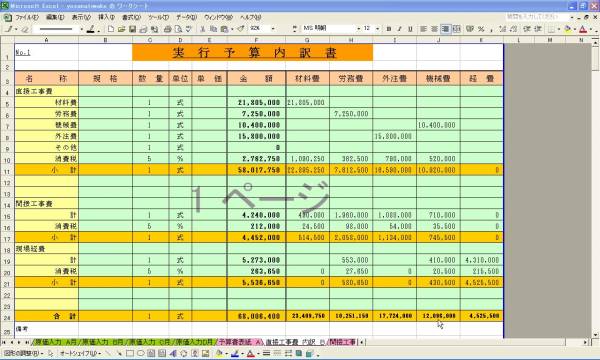
Task: Click the Save icon in the toolbar
Action: coord(132,29)
